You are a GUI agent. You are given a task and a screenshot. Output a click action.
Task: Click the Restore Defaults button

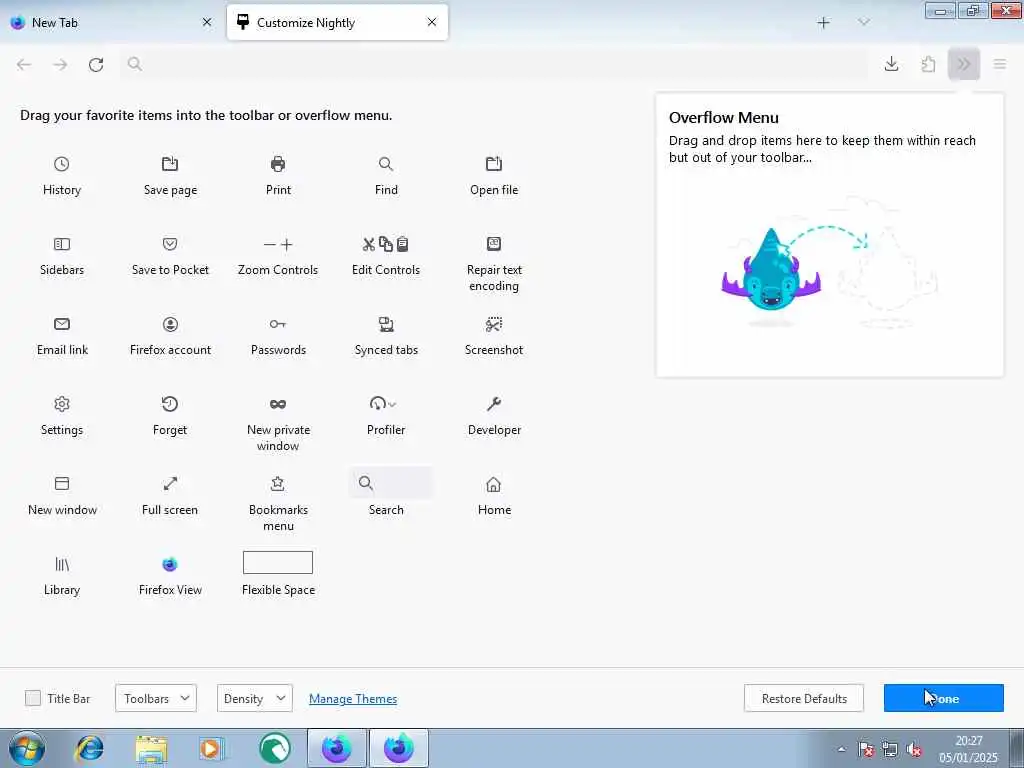tap(804, 698)
